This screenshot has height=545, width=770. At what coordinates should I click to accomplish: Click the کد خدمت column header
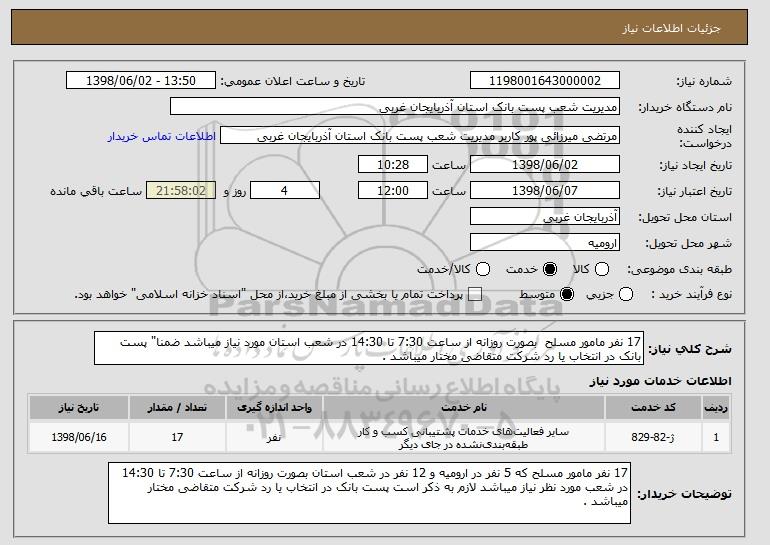coord(653,407)
